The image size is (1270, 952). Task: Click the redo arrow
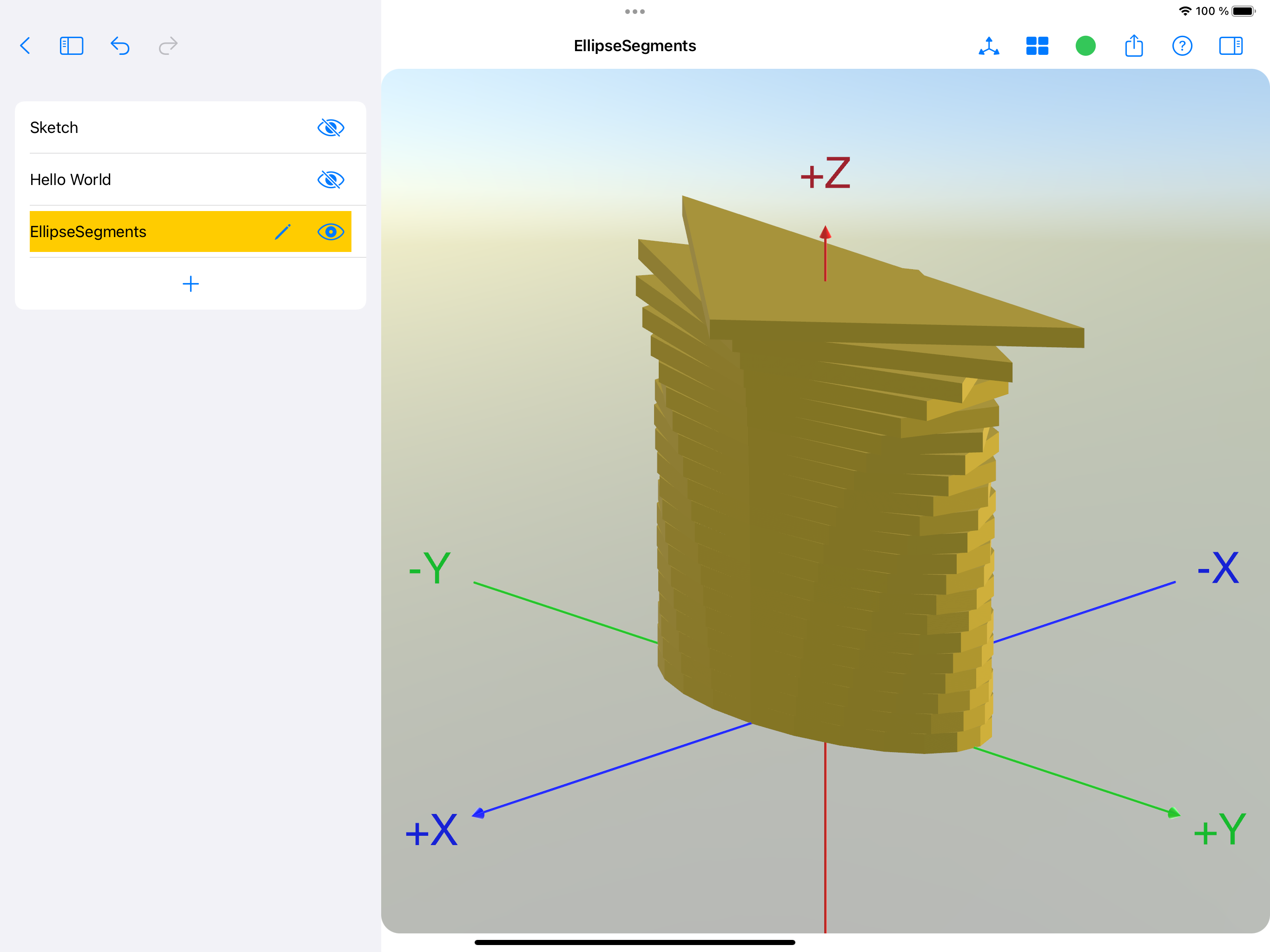point(168,46)
